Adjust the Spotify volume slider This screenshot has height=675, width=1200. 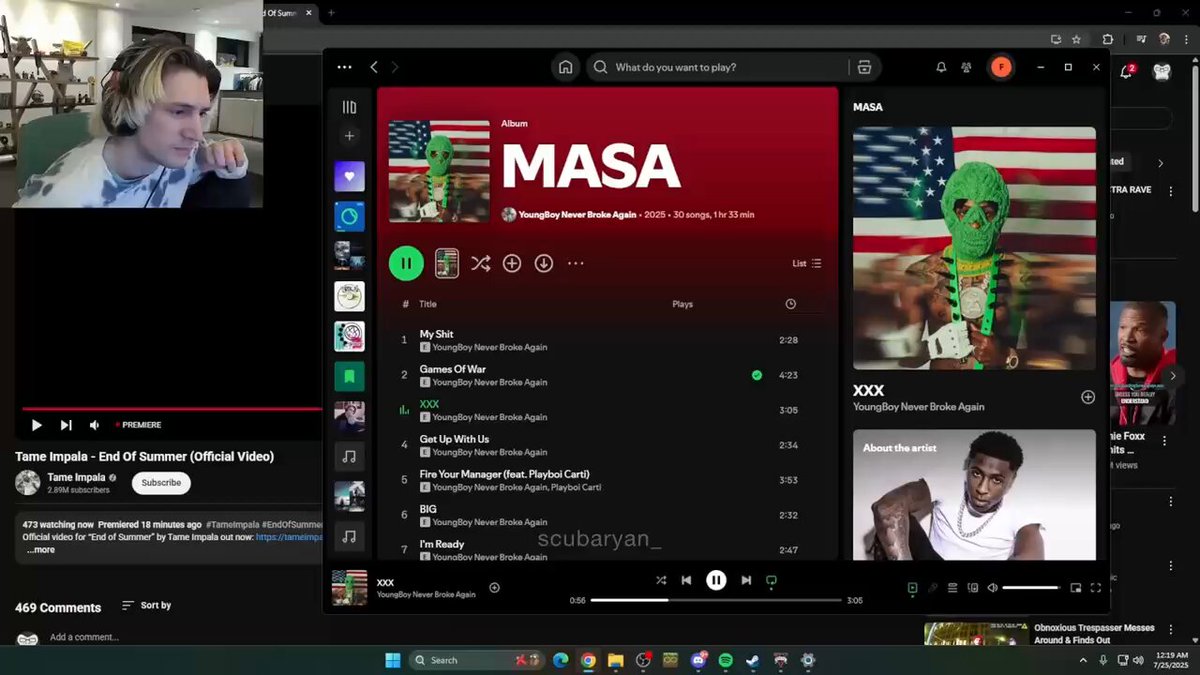(1031, 588)
